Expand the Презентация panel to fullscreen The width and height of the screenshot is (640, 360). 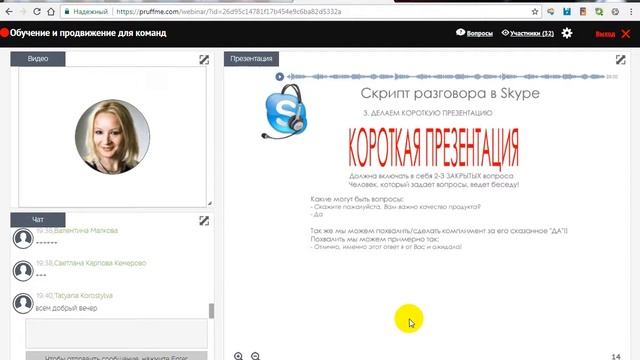tap(620, 60)
